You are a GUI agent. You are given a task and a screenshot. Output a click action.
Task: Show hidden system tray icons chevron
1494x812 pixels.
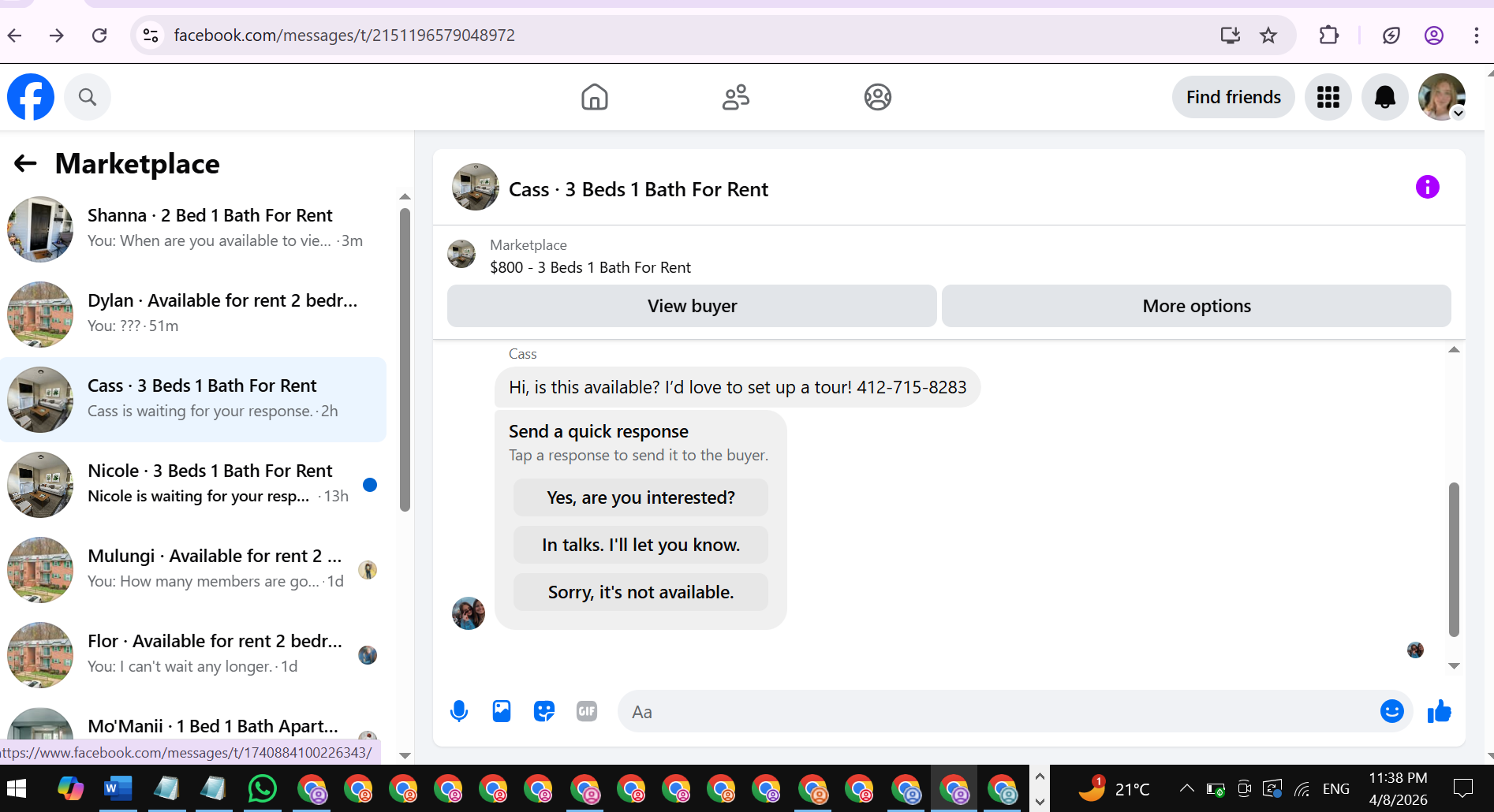tap(1186, 788)
